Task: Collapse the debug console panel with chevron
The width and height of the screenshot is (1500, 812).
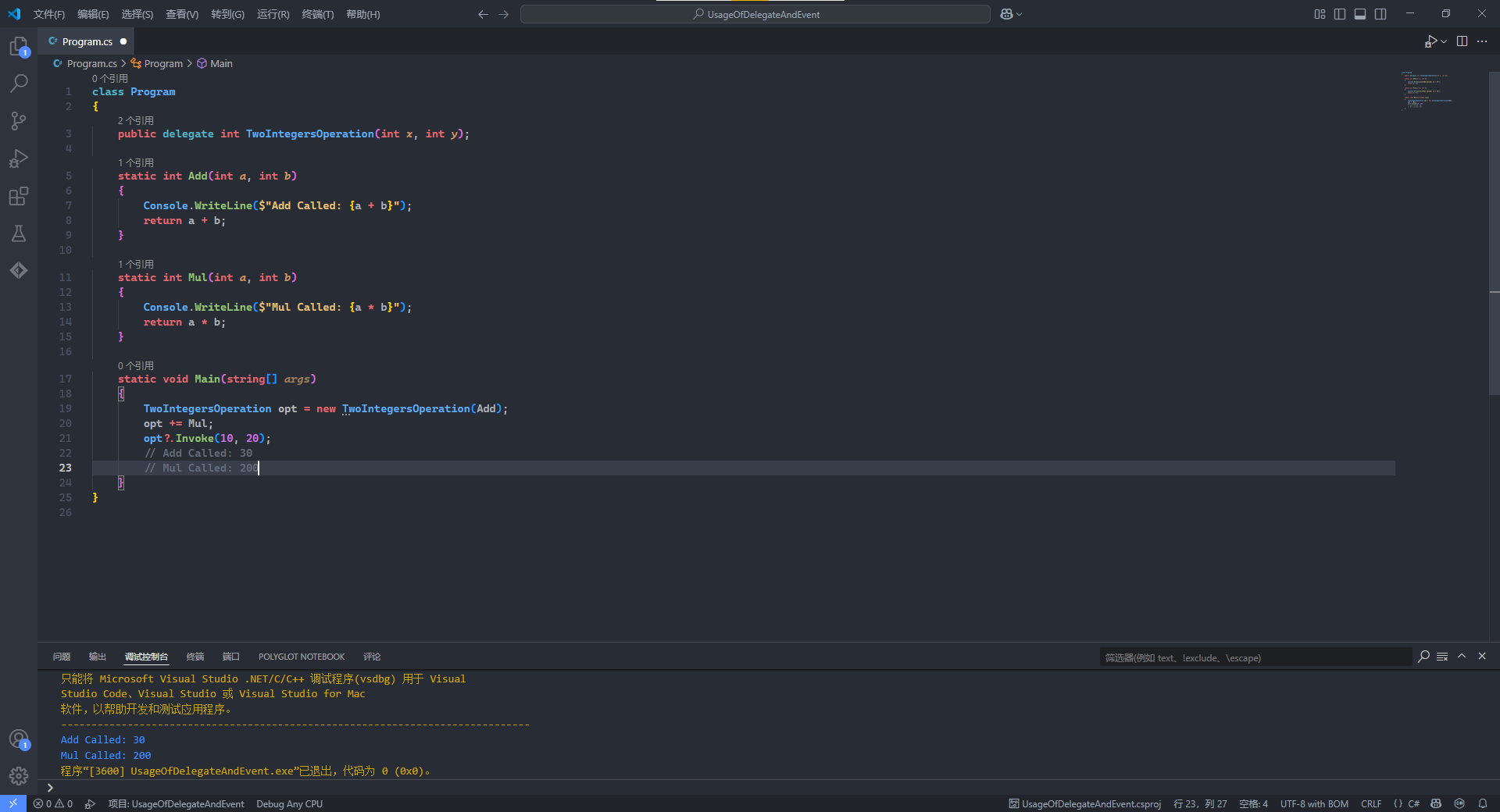Action: coord(1462,657)
